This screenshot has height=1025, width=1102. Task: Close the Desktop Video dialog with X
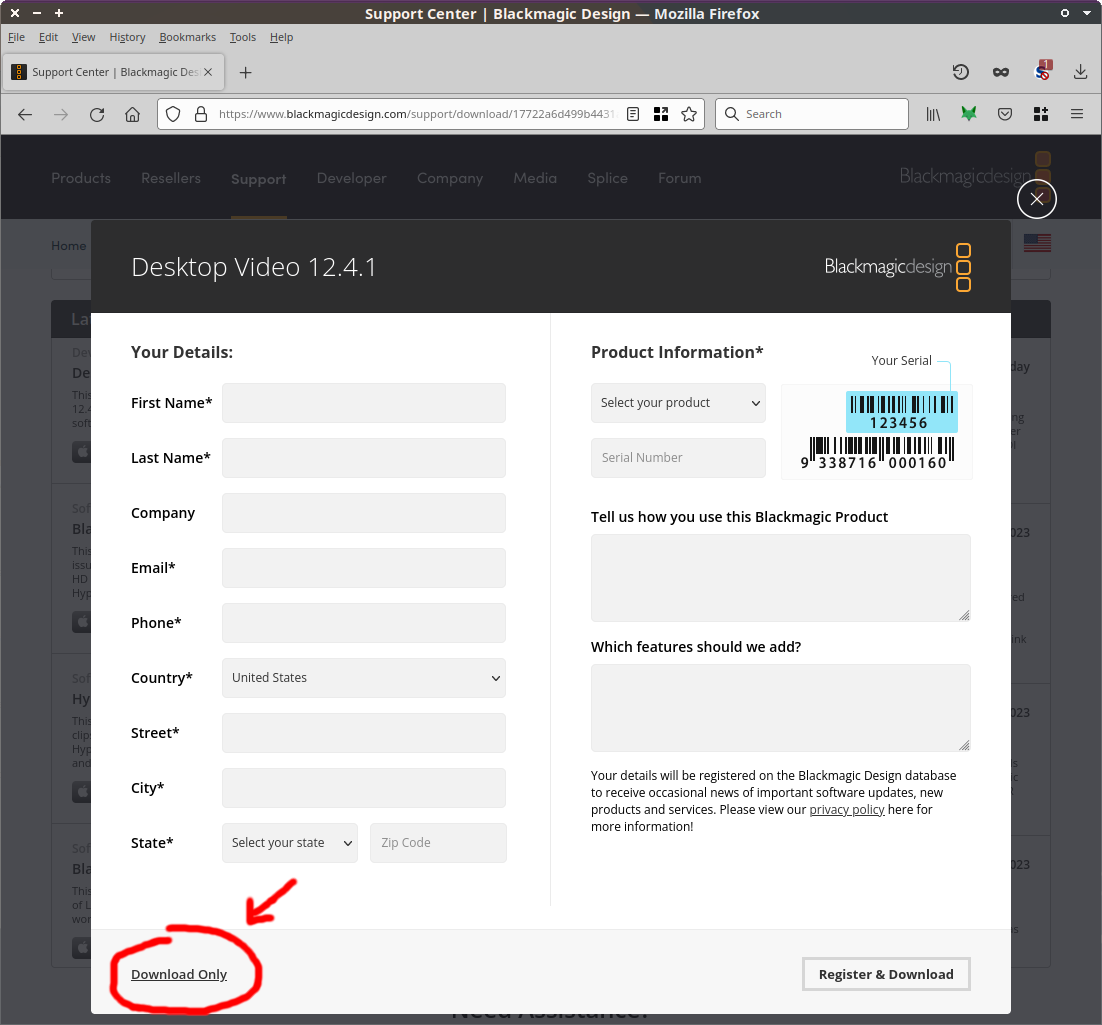1036,199
